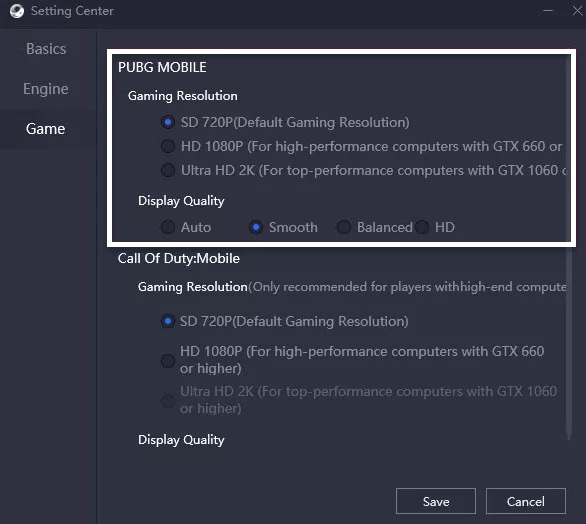Set PUBG display quality to HD
The image size is (586, 524).
[422, 227]
